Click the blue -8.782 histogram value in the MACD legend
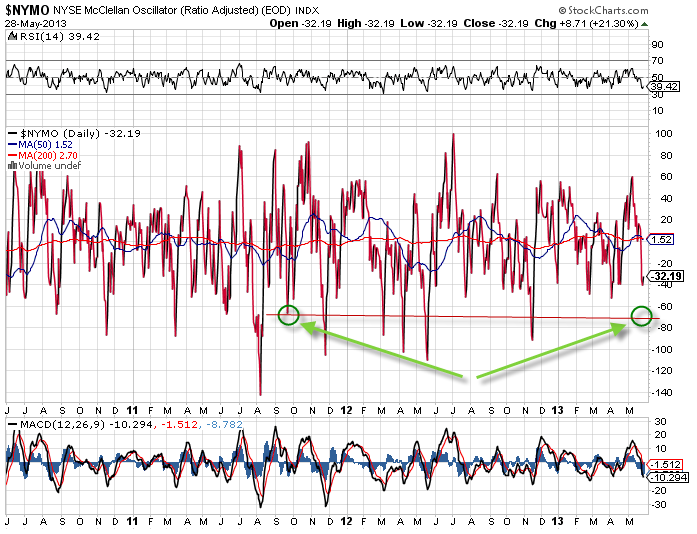Image resolution: width=697 pixels, height=534 pixels. (224, 425)
